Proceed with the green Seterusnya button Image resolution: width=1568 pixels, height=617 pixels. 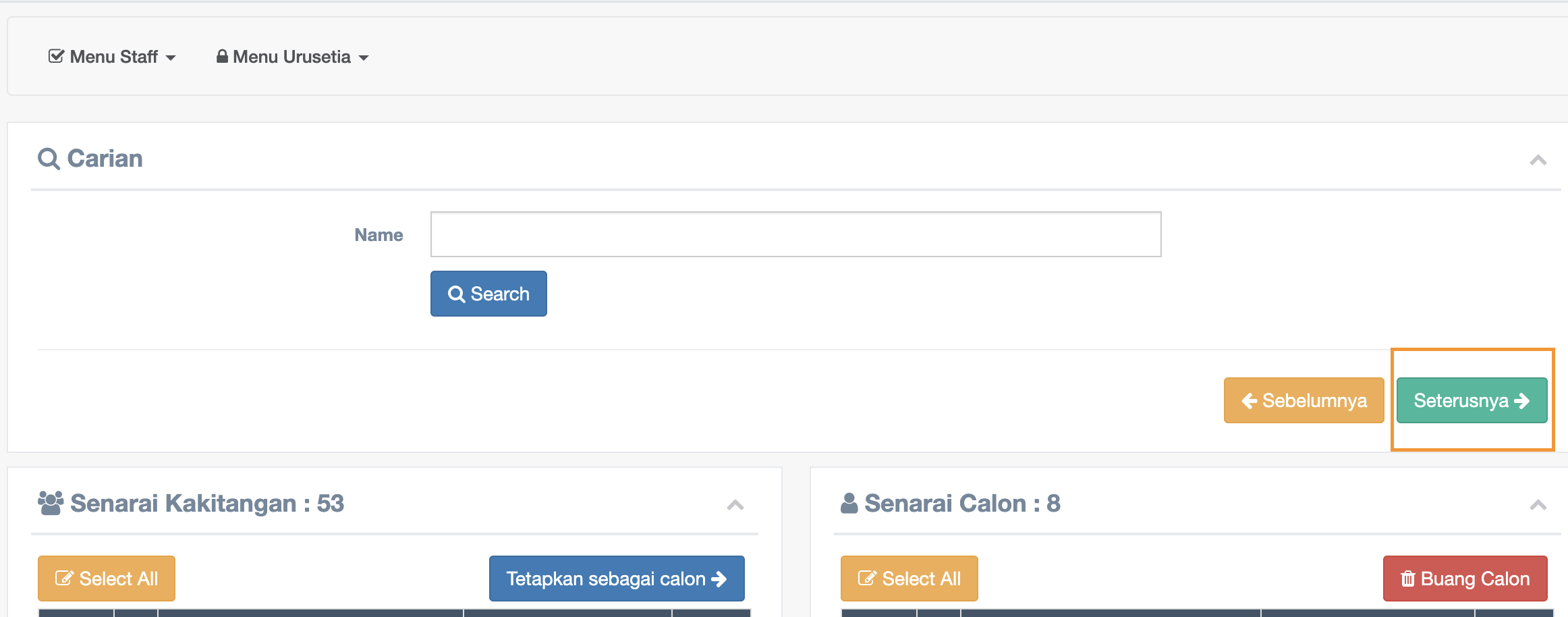1472,400
